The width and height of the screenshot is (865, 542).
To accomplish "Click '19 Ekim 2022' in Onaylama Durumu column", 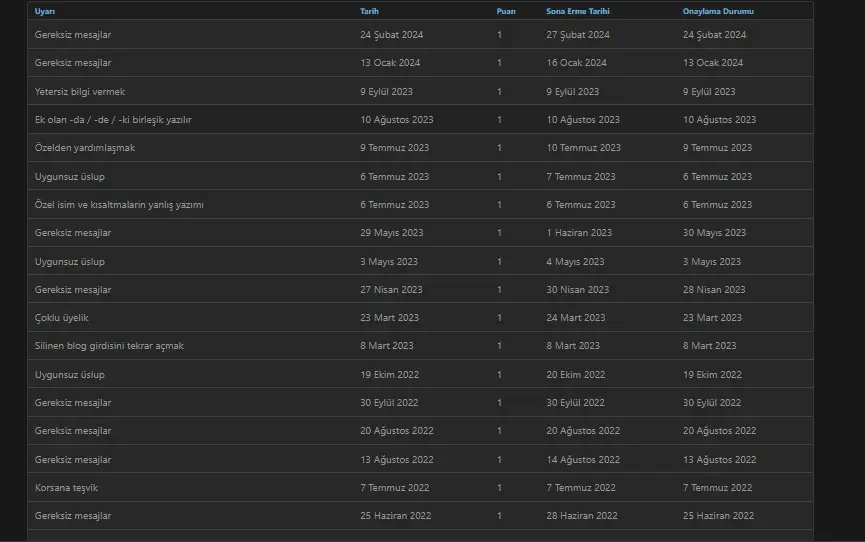I will point(712,375).
